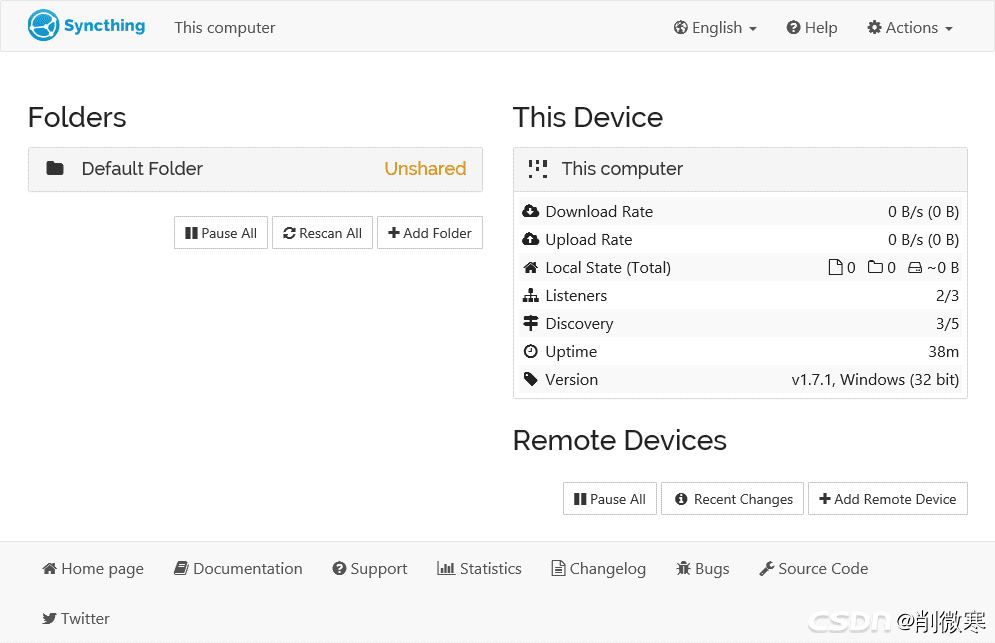Open the Documentation footer link
This screenshot has height=643, width=995.
click(238, 568)
